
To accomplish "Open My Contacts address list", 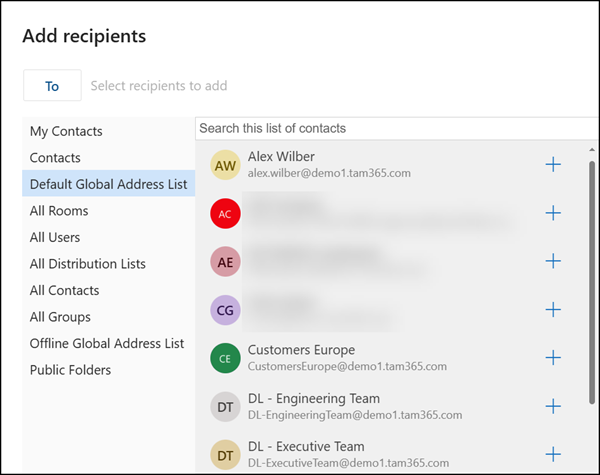I will click(x=66, y=131).
